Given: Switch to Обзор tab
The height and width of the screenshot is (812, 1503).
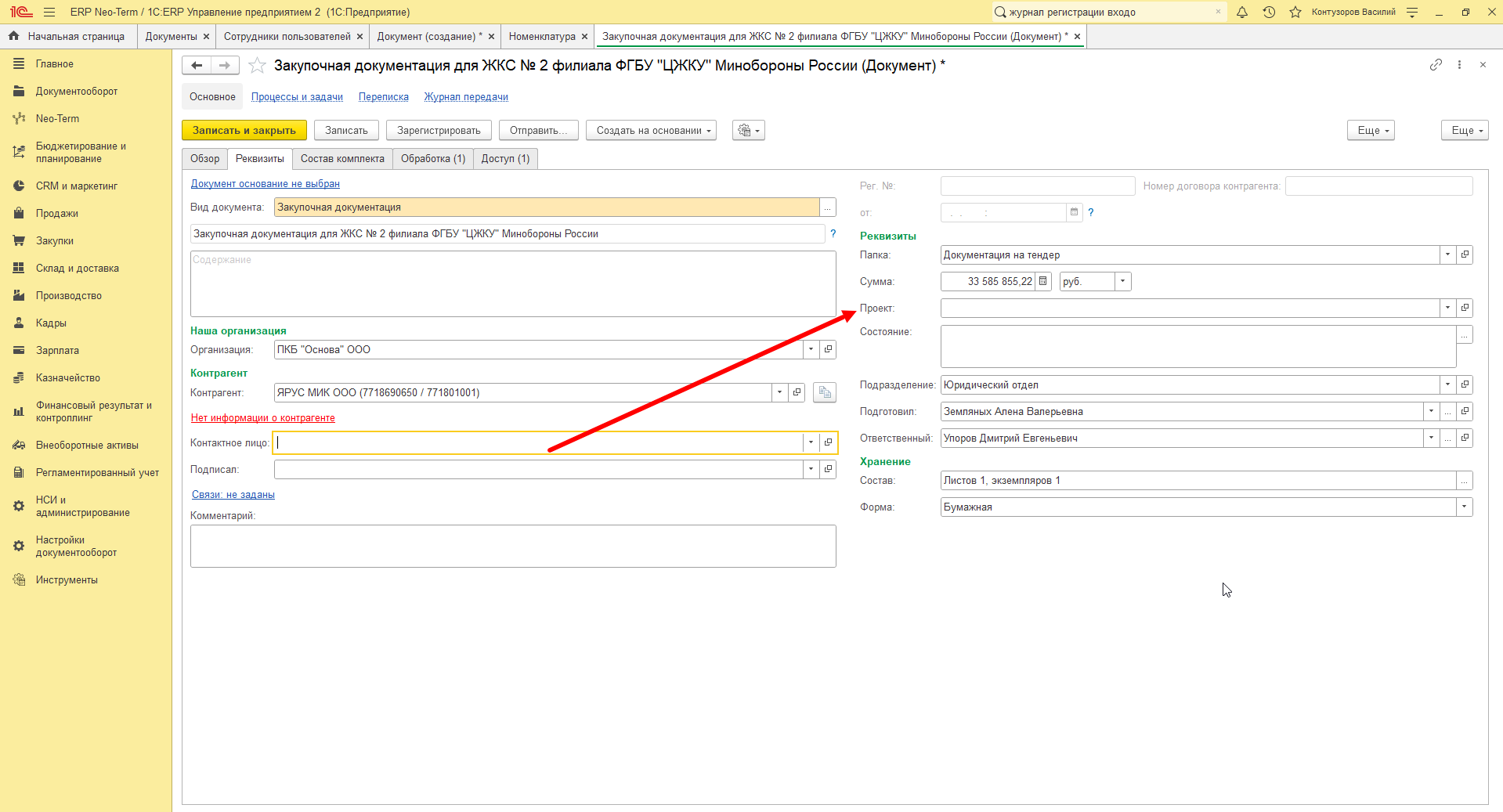Looking at the screenshot, I should pyautogui.click(x=204, y=159).
